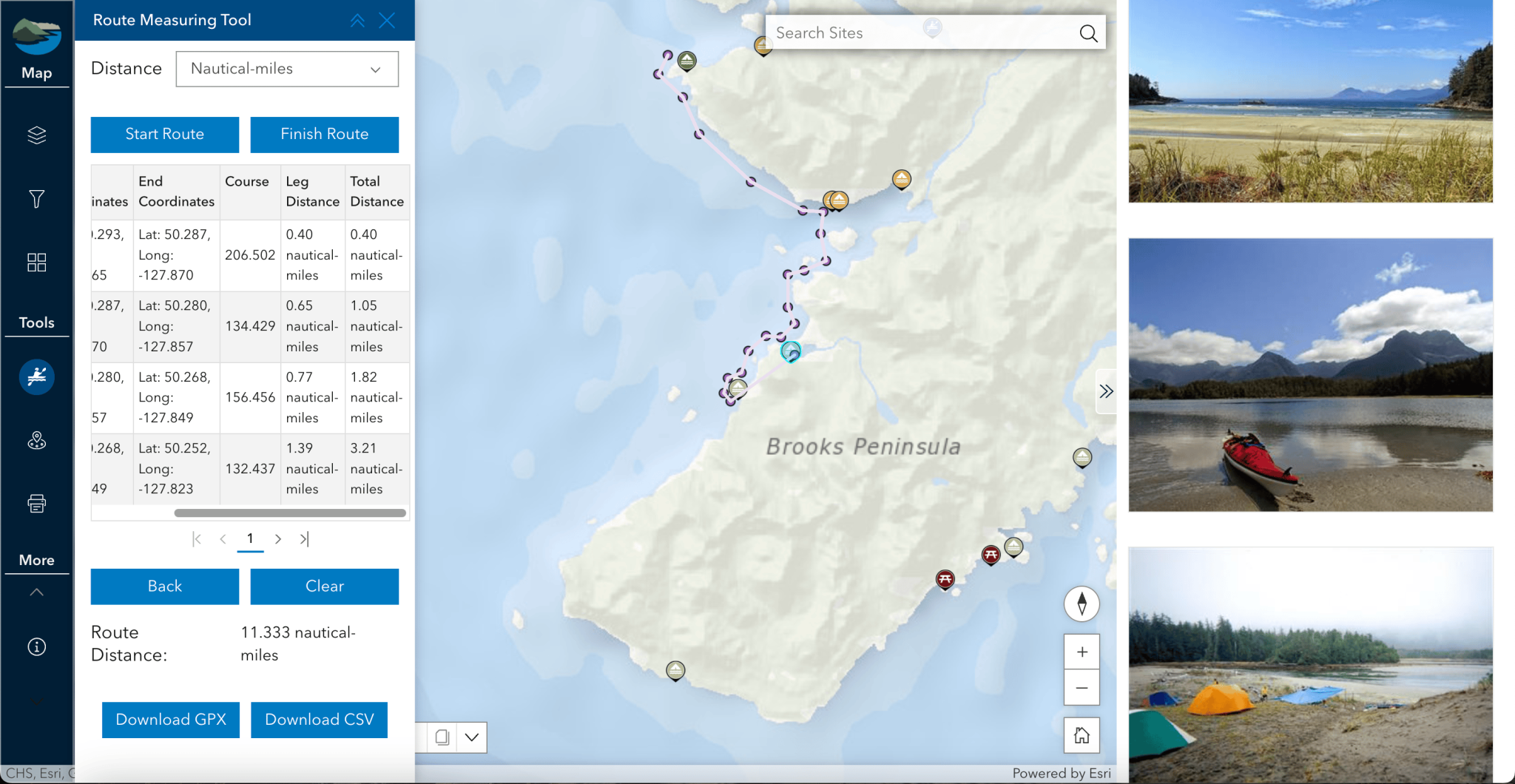This screenshot has width=1515, height=784.
Task: Open the filter funnel tool
Action: (36, 198)
